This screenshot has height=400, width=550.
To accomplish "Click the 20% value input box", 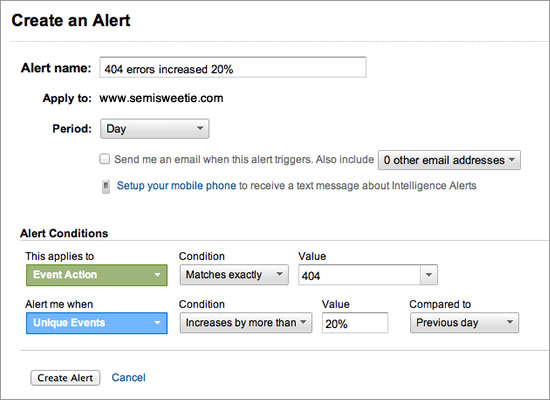I will [x=355, y=323].
